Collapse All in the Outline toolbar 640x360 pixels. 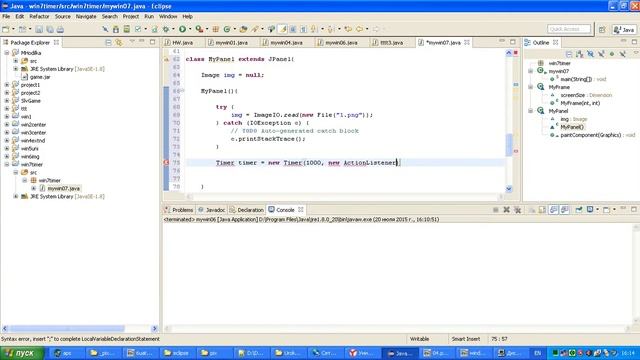[x=569, y=54]
